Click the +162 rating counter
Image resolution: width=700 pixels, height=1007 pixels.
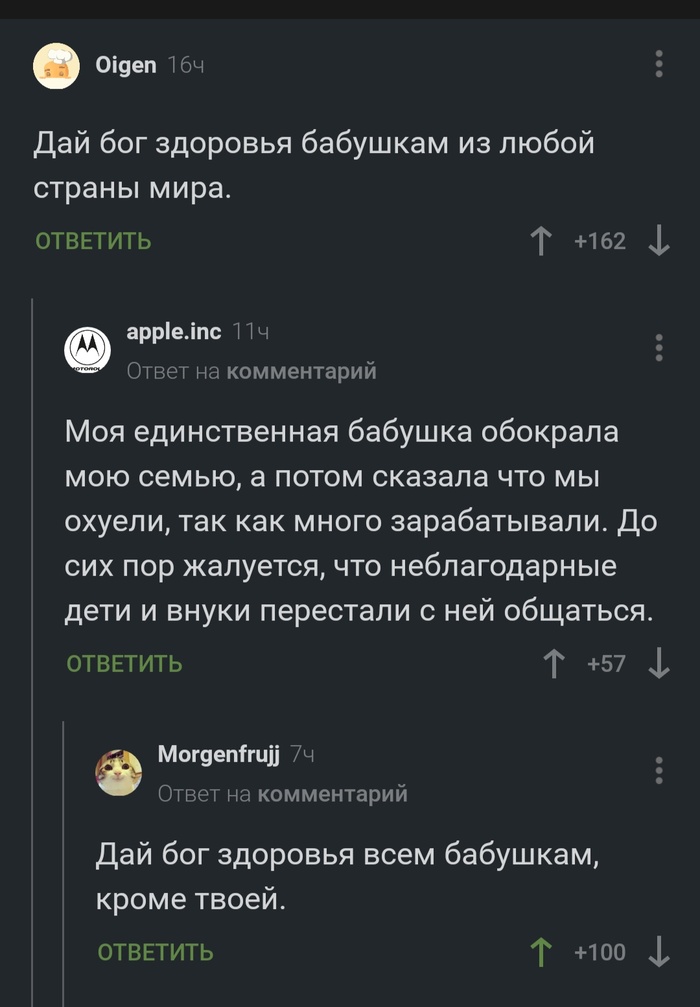point(602,240)
